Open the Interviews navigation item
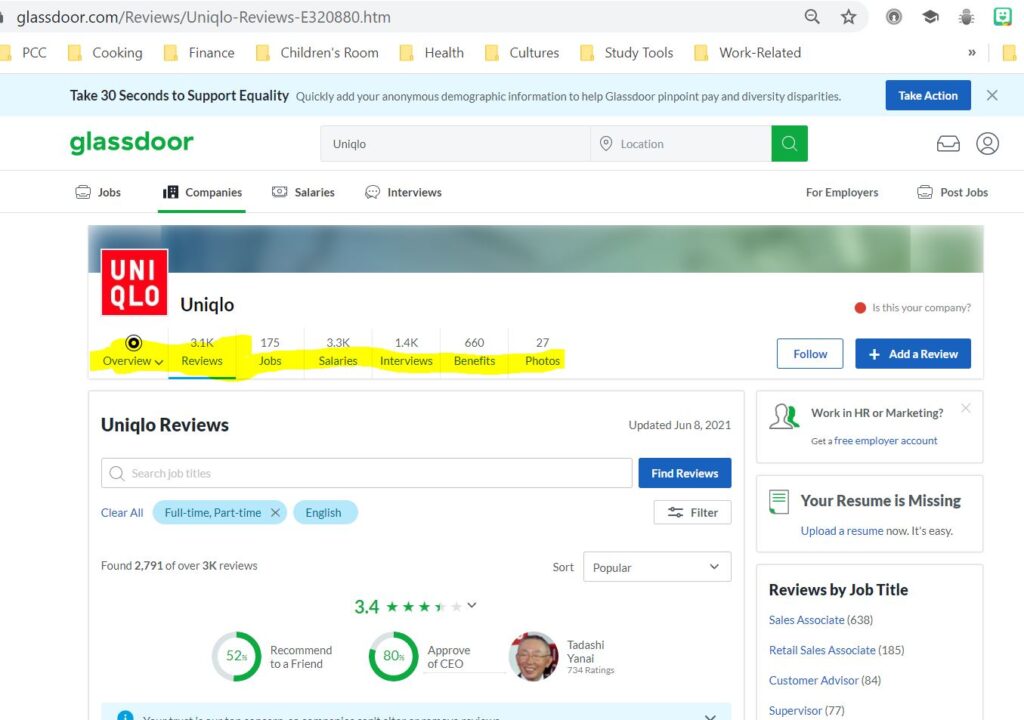Image resolution: width=1024 pixels, height=720 pixels. tap(404, 192)
